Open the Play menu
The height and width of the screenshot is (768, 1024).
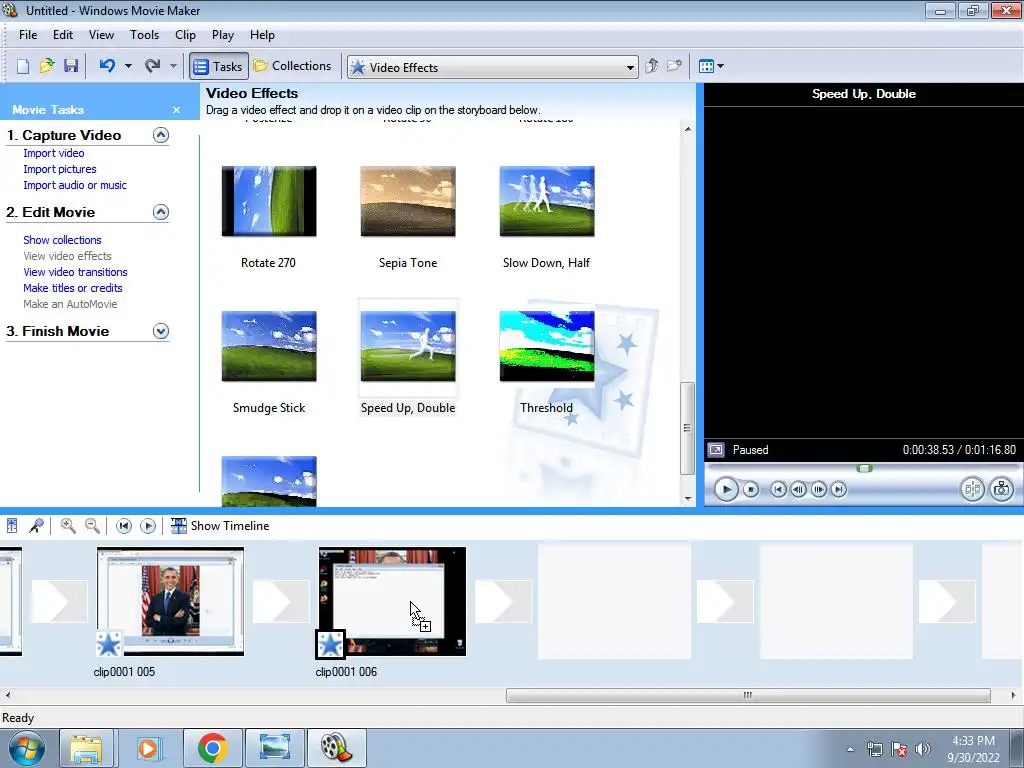click(x=223, y=35)
